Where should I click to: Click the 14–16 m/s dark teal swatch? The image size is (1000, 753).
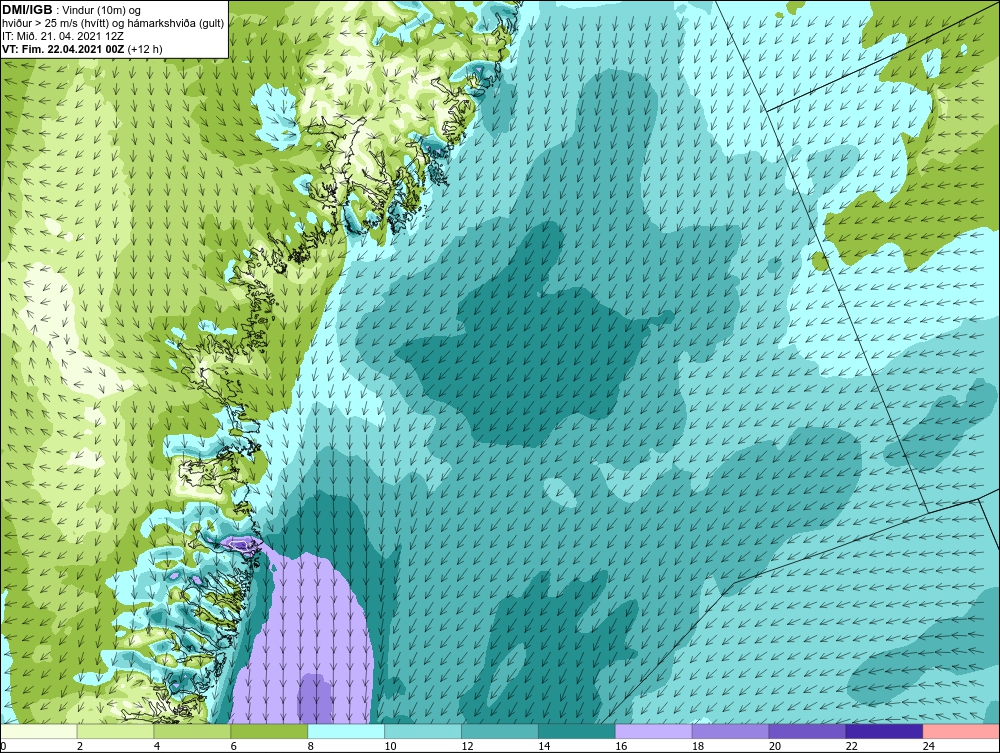(577, 731)
